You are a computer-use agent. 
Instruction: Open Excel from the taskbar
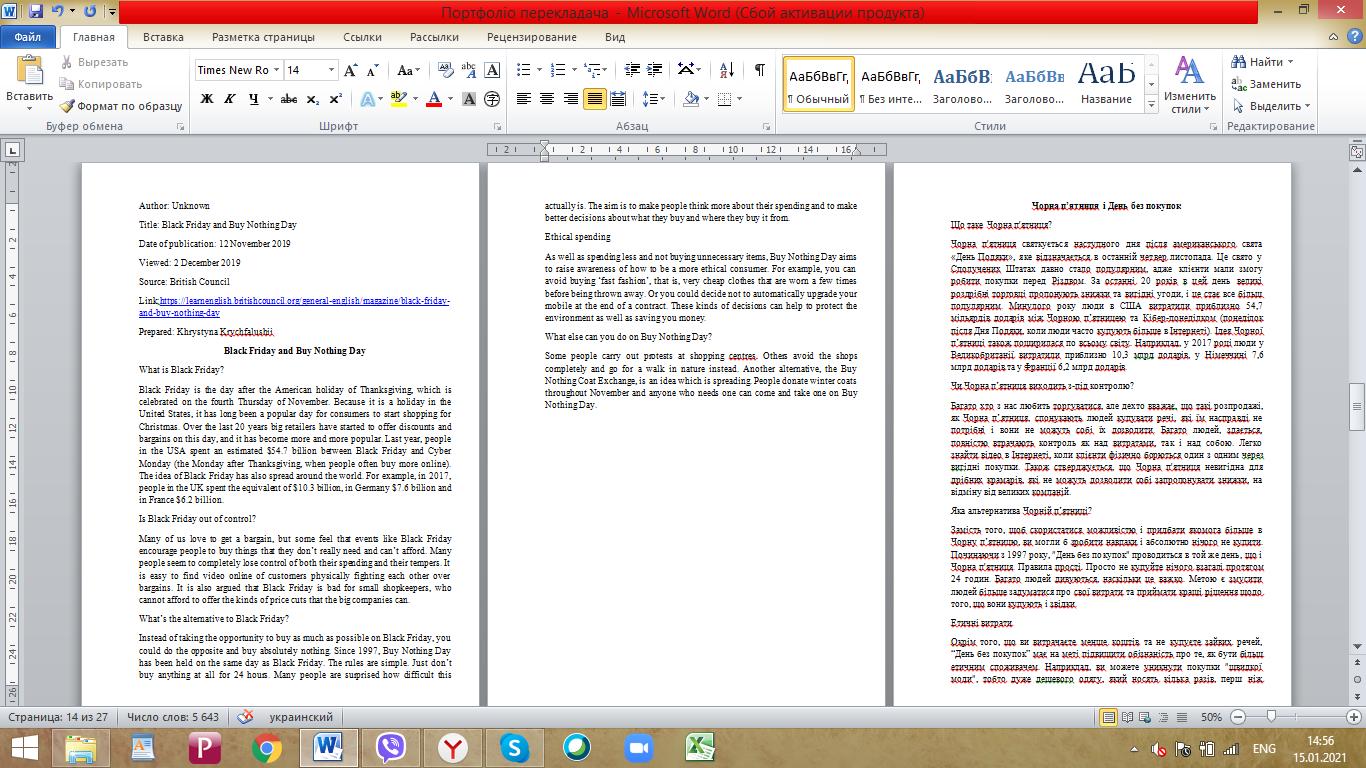click(699, 747)
